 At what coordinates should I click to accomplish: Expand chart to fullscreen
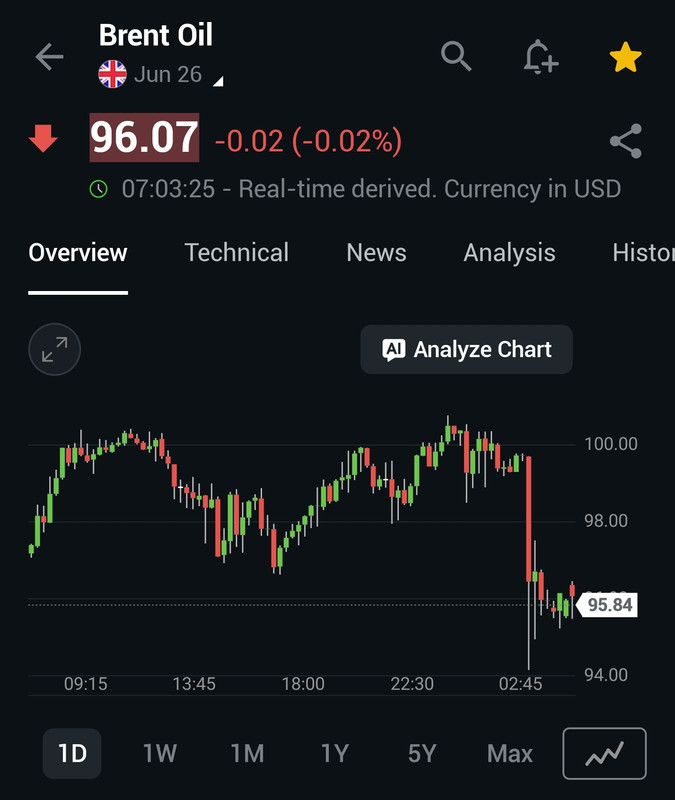pos(55,349)
